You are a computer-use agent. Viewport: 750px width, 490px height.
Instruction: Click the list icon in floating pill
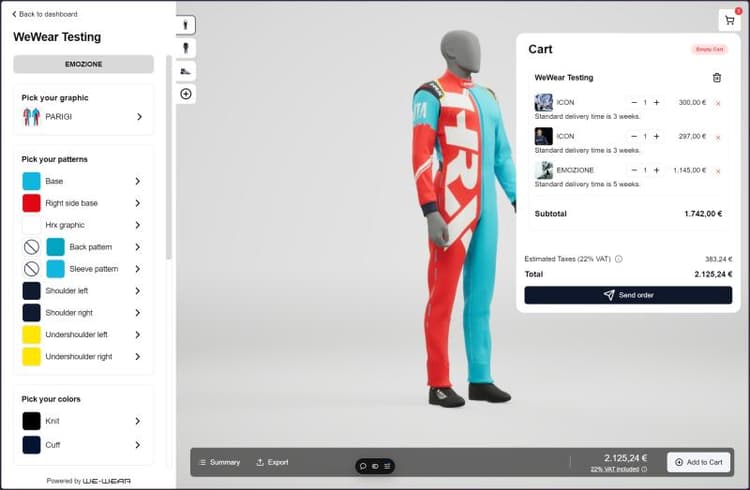(387, 466)
